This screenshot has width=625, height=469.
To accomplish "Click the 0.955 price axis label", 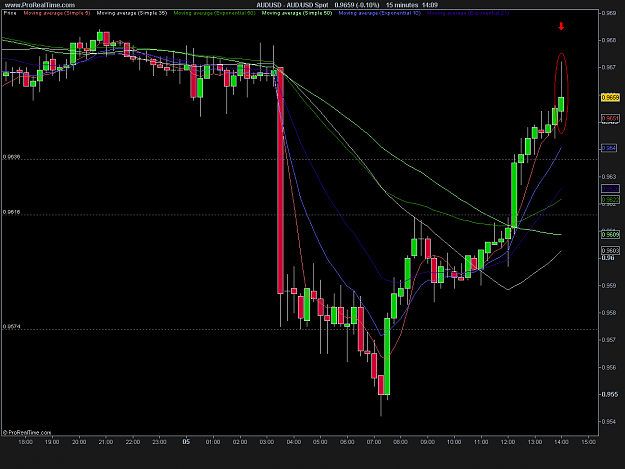I will pos(608,394).
